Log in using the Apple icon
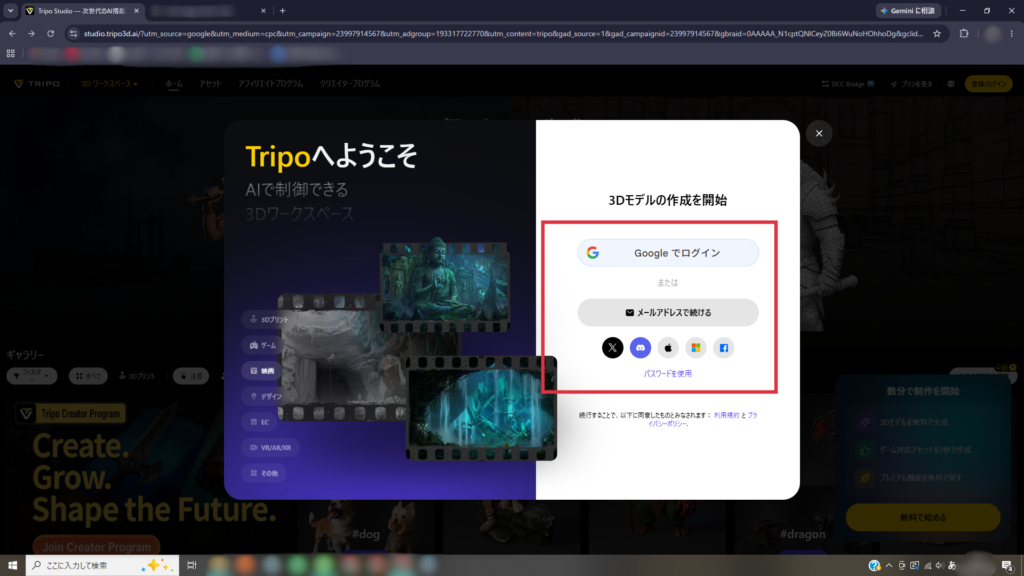 click(x=668, y=348)
